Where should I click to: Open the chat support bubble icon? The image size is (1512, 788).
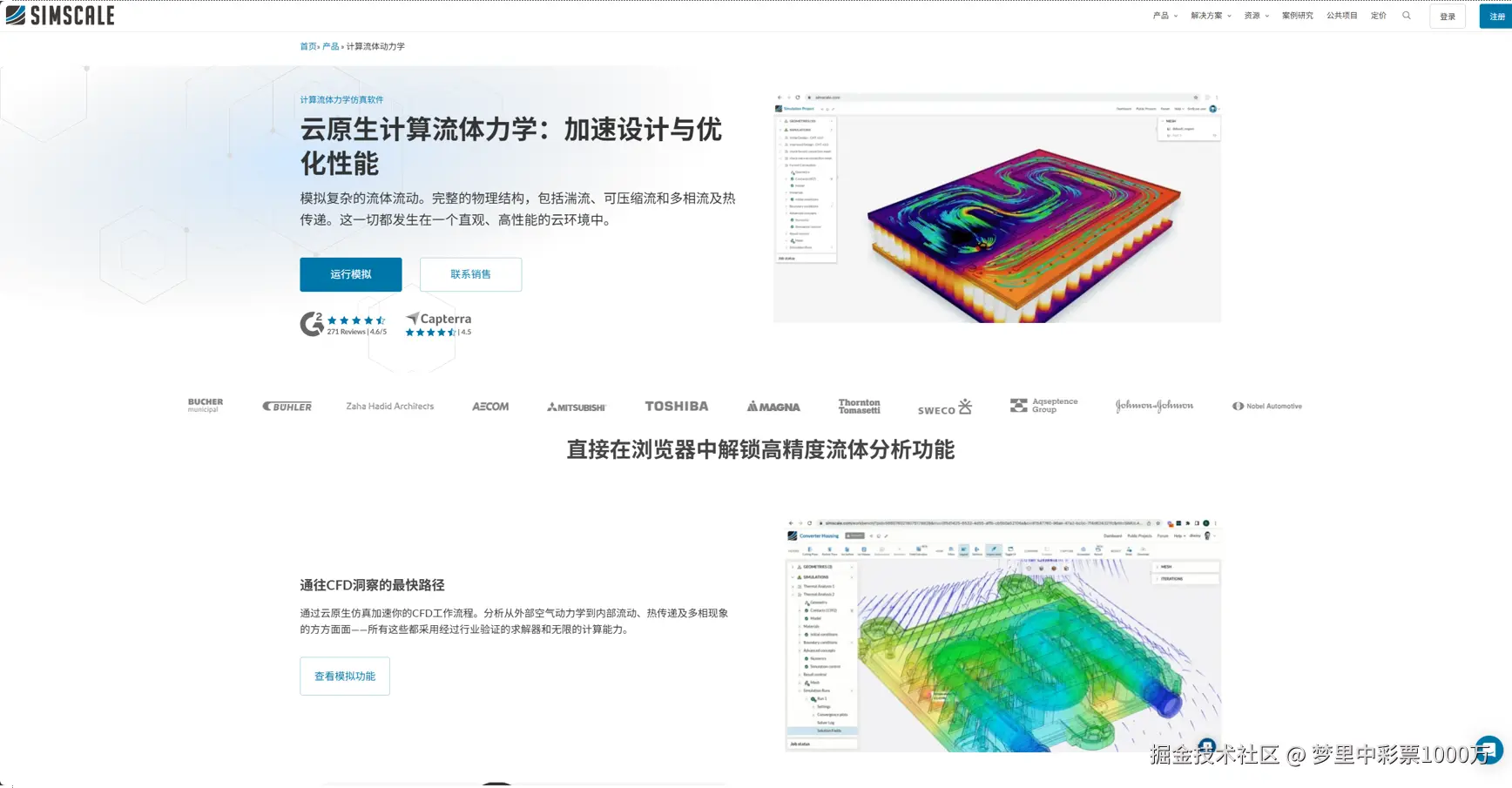pos(1488,749)
